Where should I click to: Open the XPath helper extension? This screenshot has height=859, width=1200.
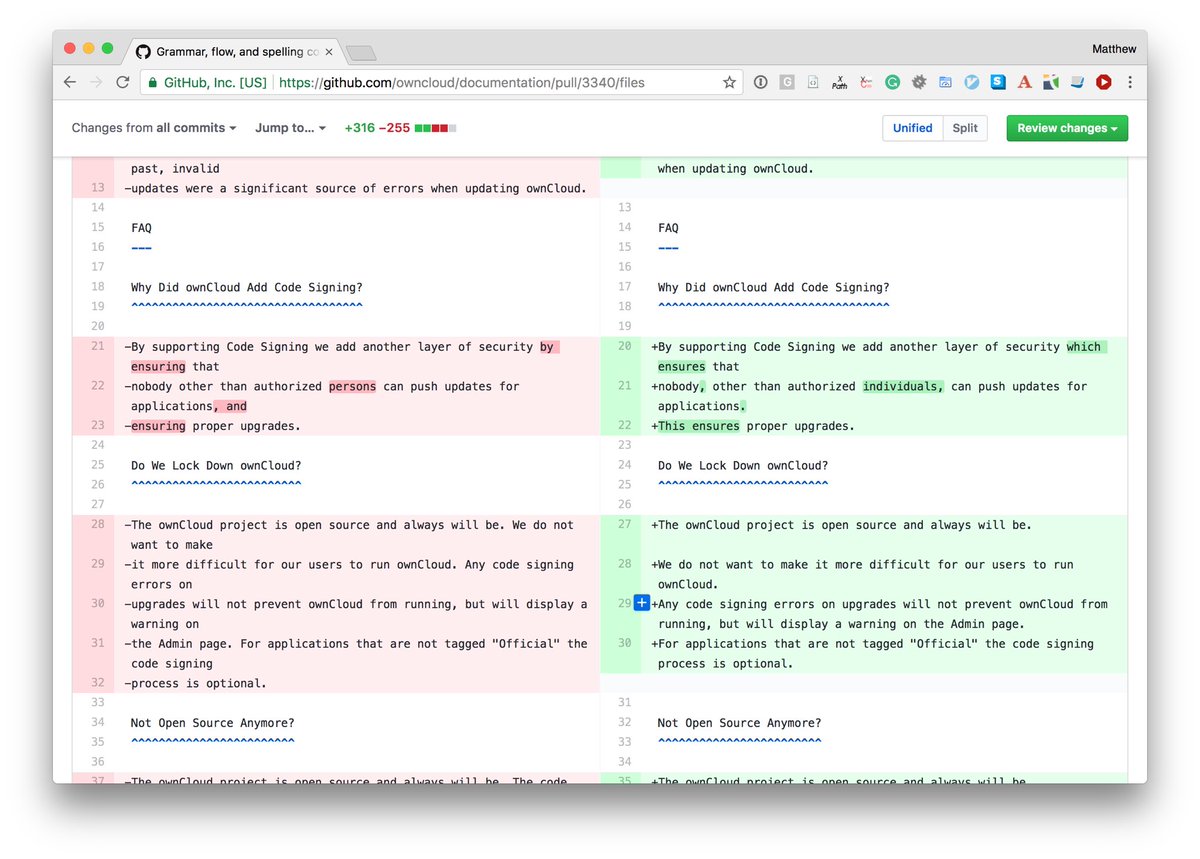pos(840,83)
